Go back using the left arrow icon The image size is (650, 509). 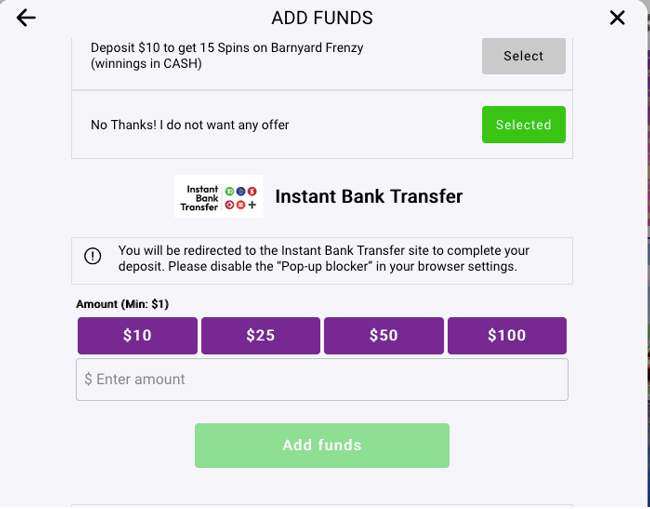26,18
